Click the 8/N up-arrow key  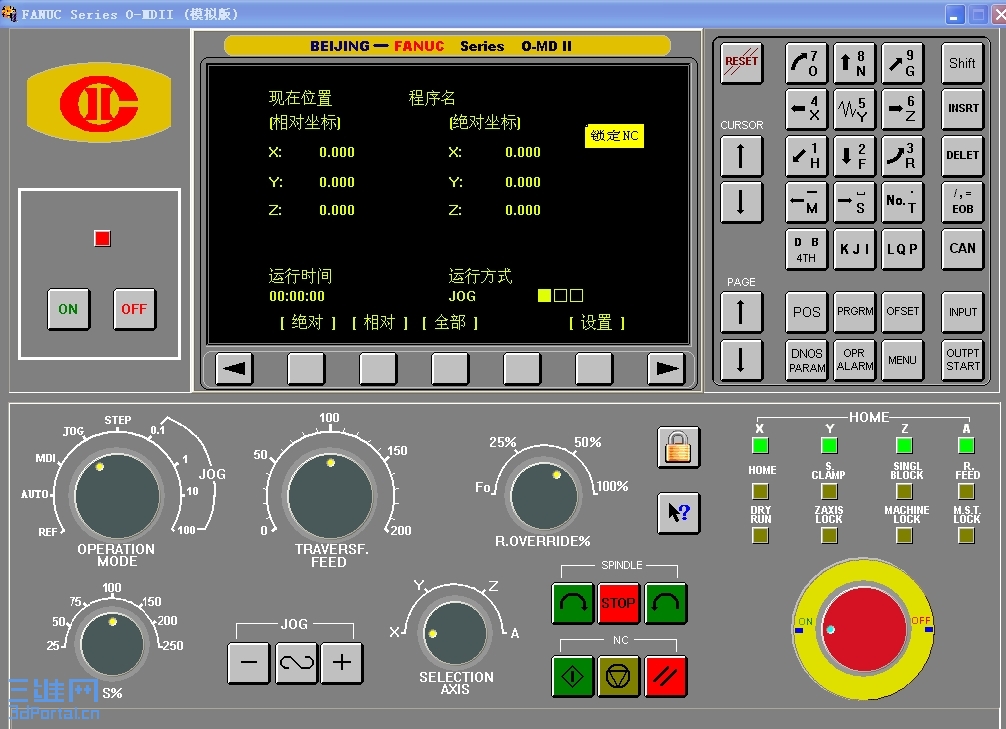tap(853, 63)
